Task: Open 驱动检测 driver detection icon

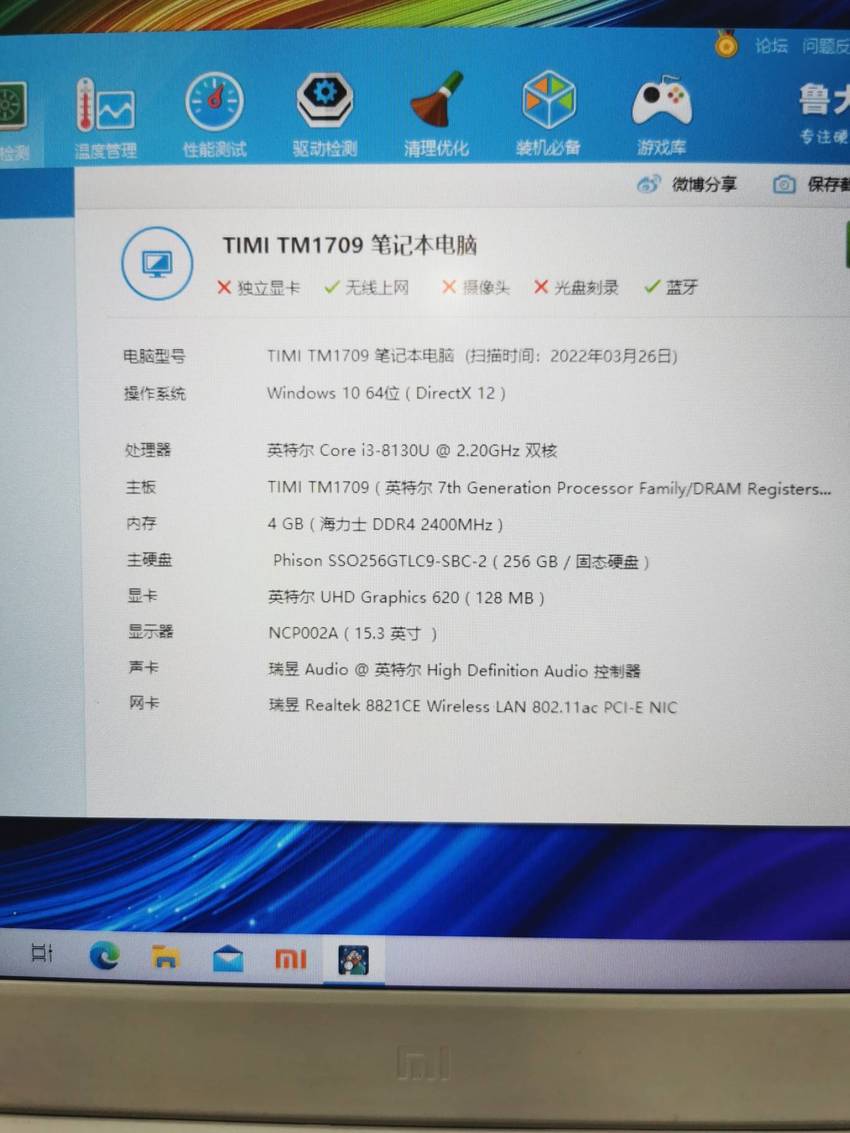Action: [325, 115]
